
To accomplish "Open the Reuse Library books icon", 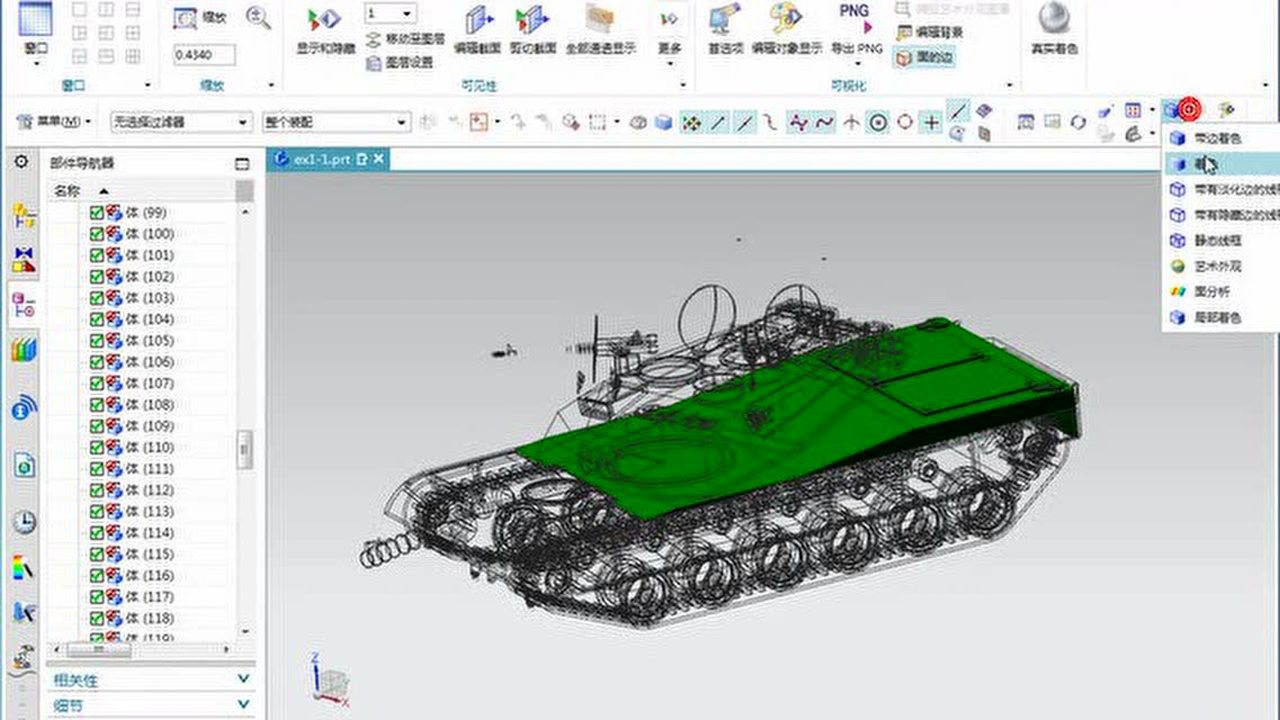I will pos(24,350).
